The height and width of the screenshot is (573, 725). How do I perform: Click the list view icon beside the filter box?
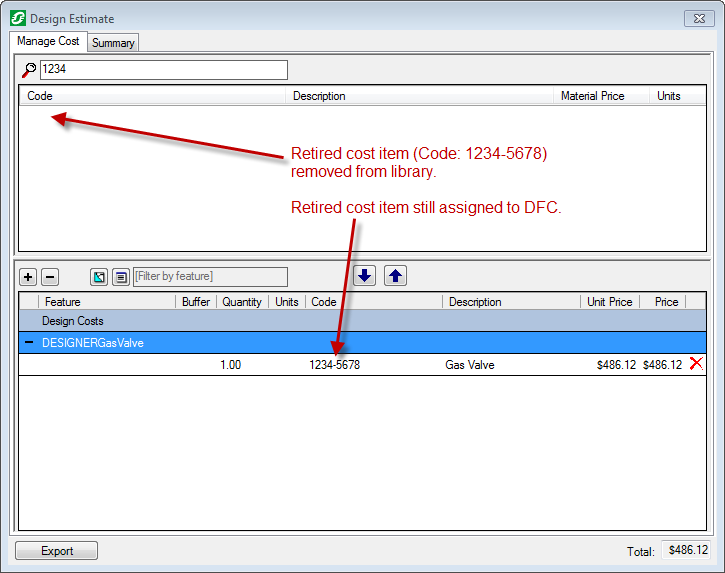(120, 277)
